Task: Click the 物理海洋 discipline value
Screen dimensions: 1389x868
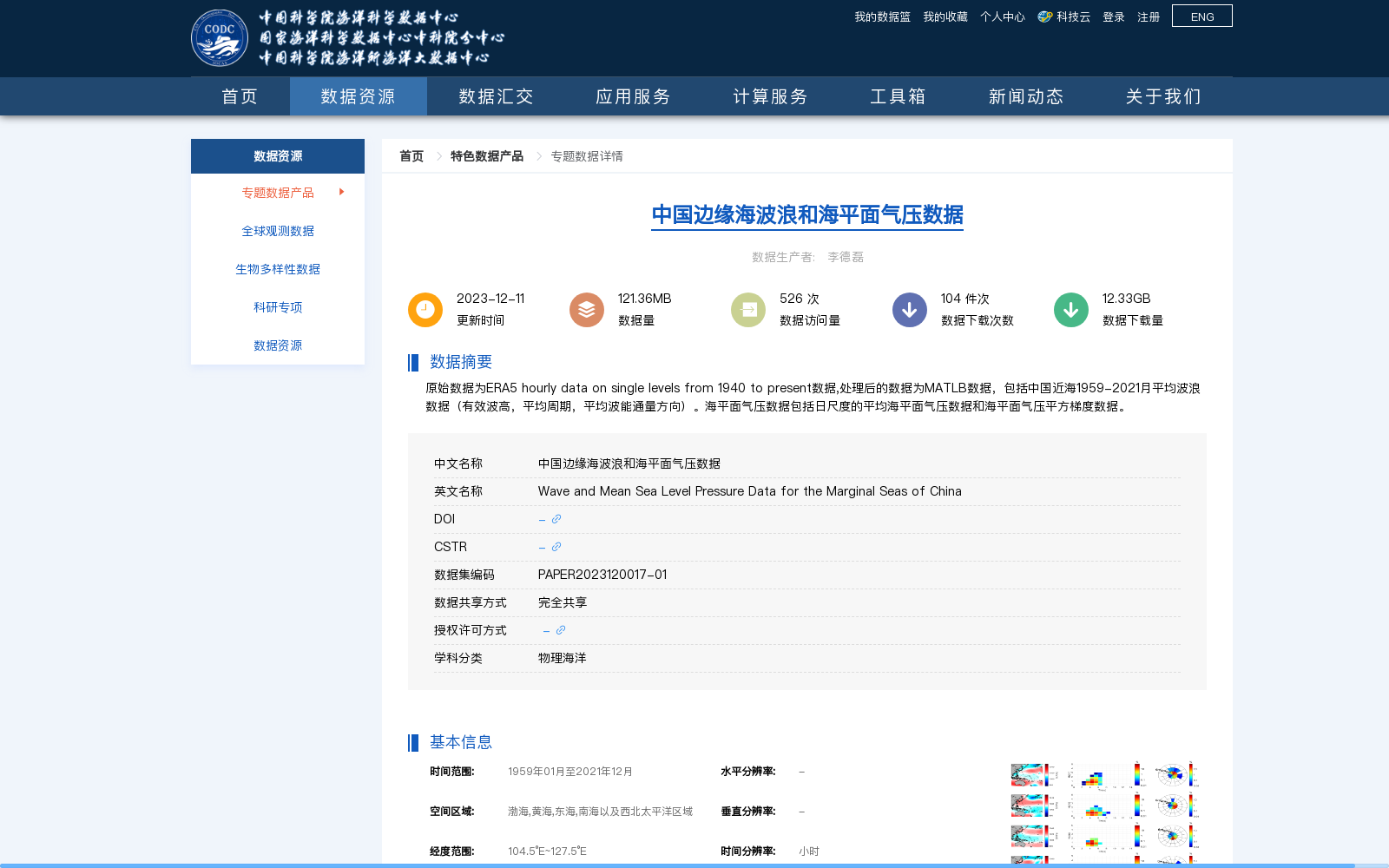Action: [x=563, y=658]
